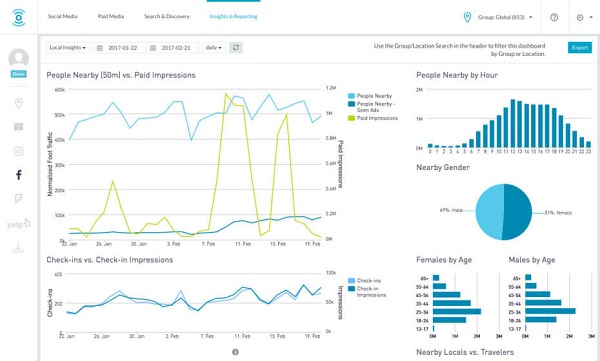
Task: Click the Nearby Locals vs. Travelers heading
Action: [465, 352]
